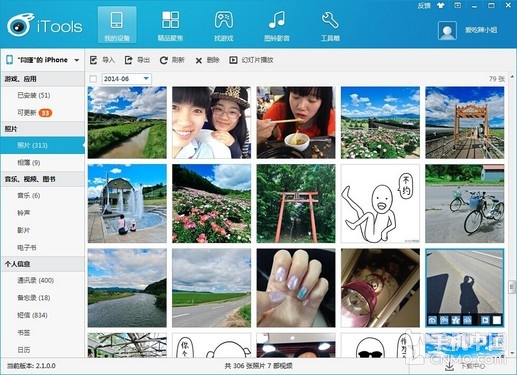Select the Movies sidebar item
This screenshot has width=517, height=375.
point(43,230)
